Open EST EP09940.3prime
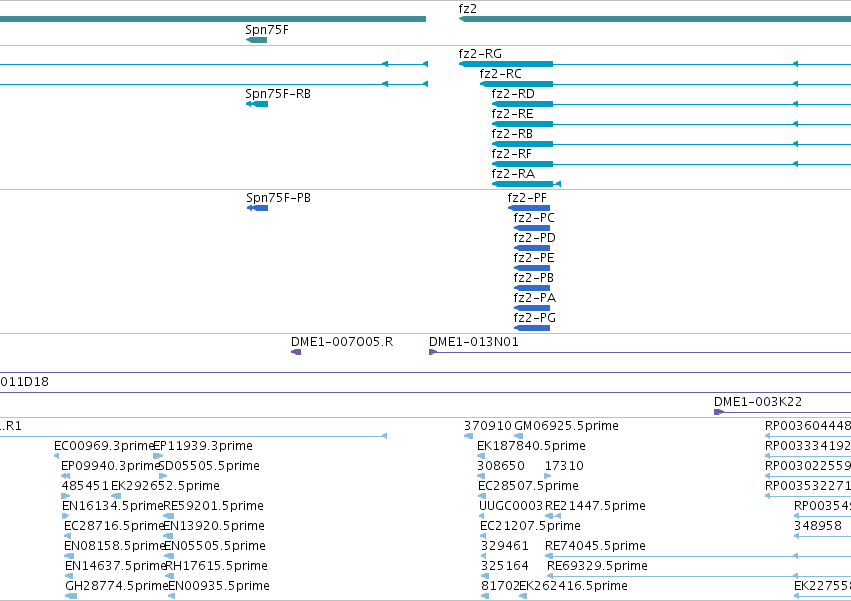Image resolution: width=851 pixels, height=601 pixels. (110, 466)
